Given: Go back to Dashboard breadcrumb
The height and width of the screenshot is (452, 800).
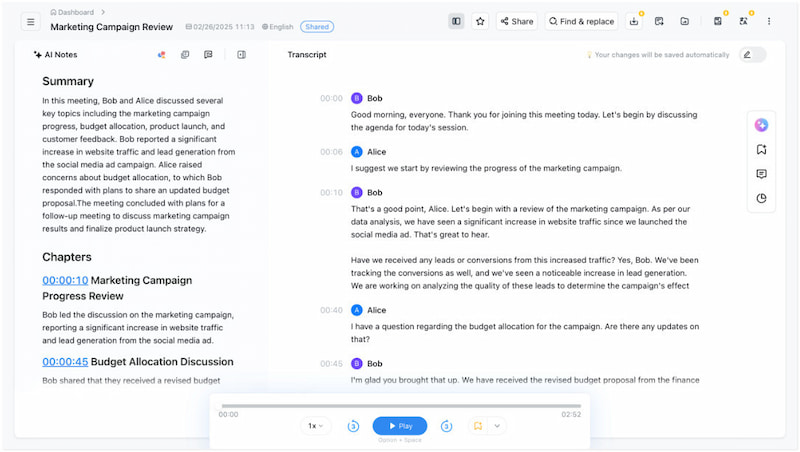Looking at the screenshot, I should click(72, 12).
